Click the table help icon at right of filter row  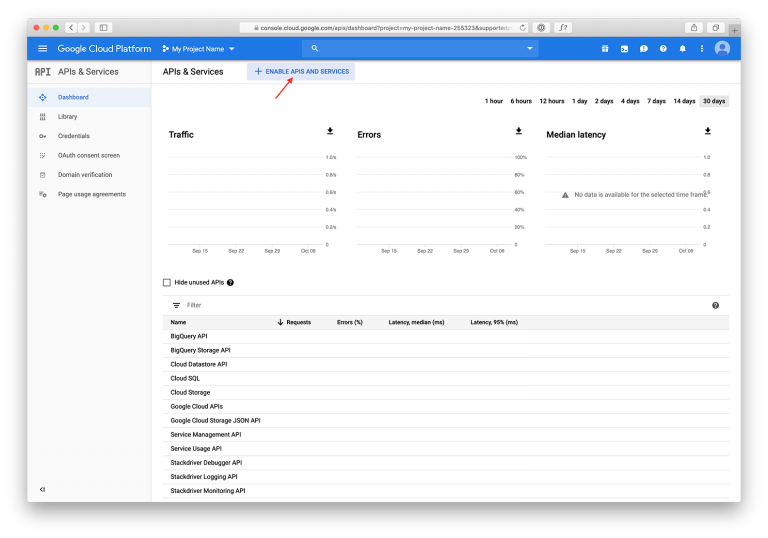[716, 305]
